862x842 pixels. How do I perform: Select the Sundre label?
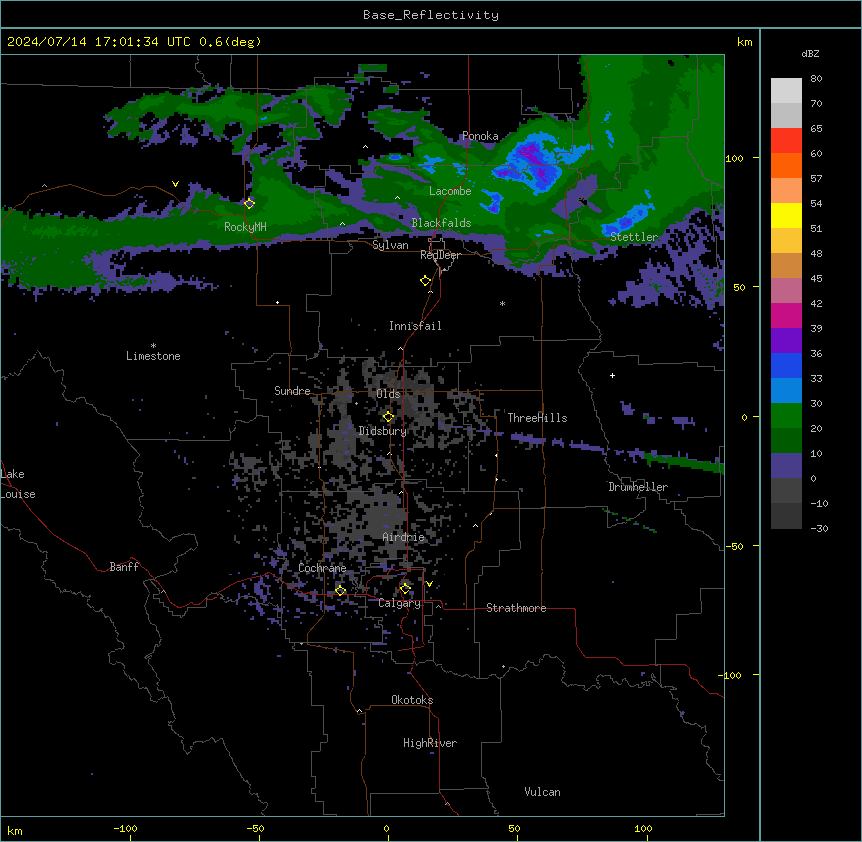[292, 391]
